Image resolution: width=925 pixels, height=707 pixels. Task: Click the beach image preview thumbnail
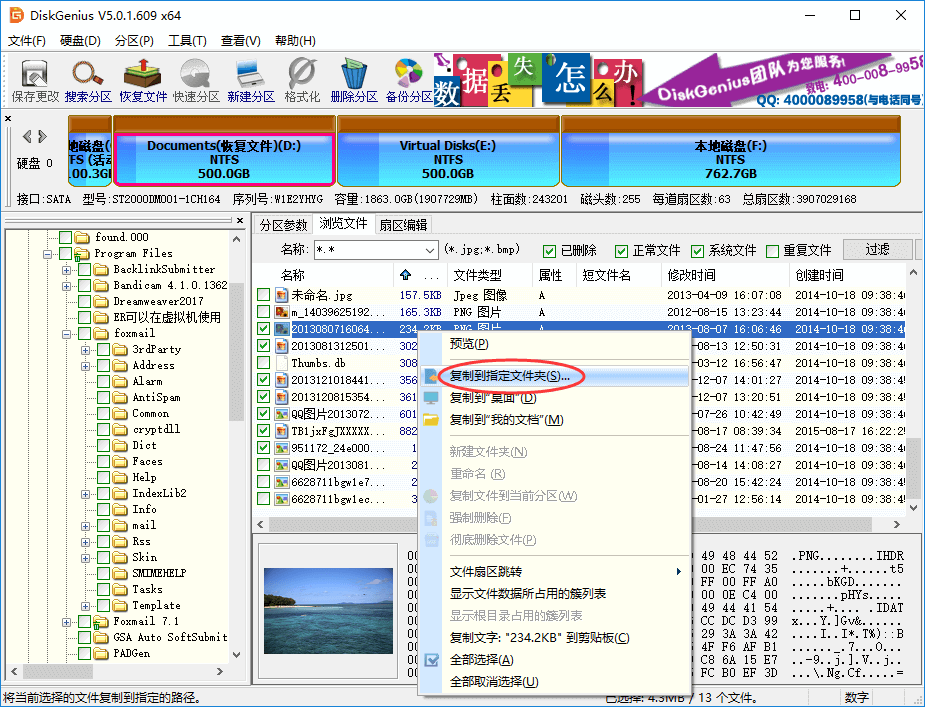click(329, 610)
